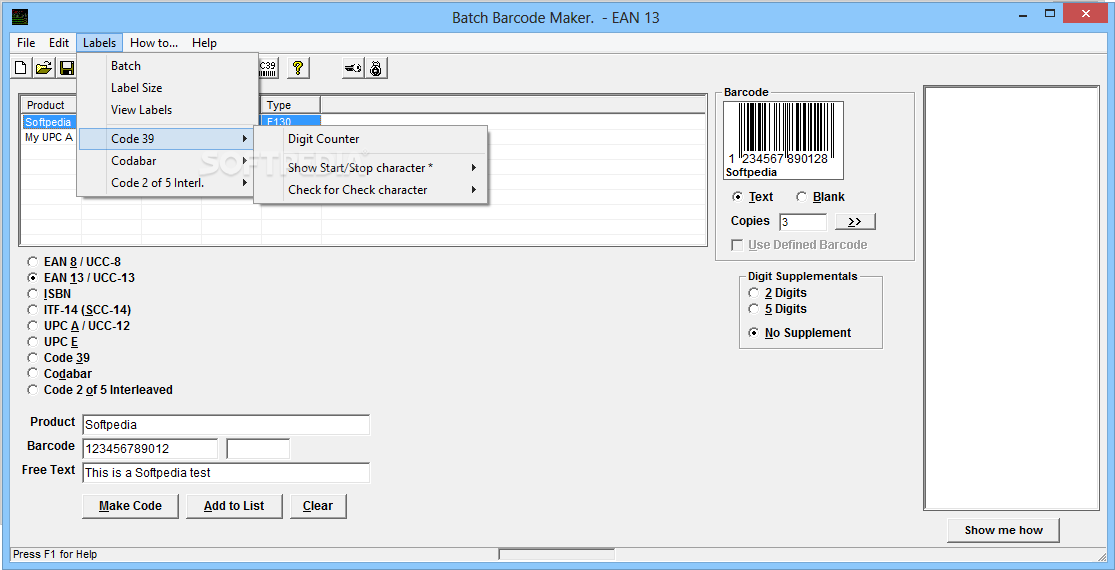
Task: Click the Open folder toolbar icon
Action: (x=44, y=68)
